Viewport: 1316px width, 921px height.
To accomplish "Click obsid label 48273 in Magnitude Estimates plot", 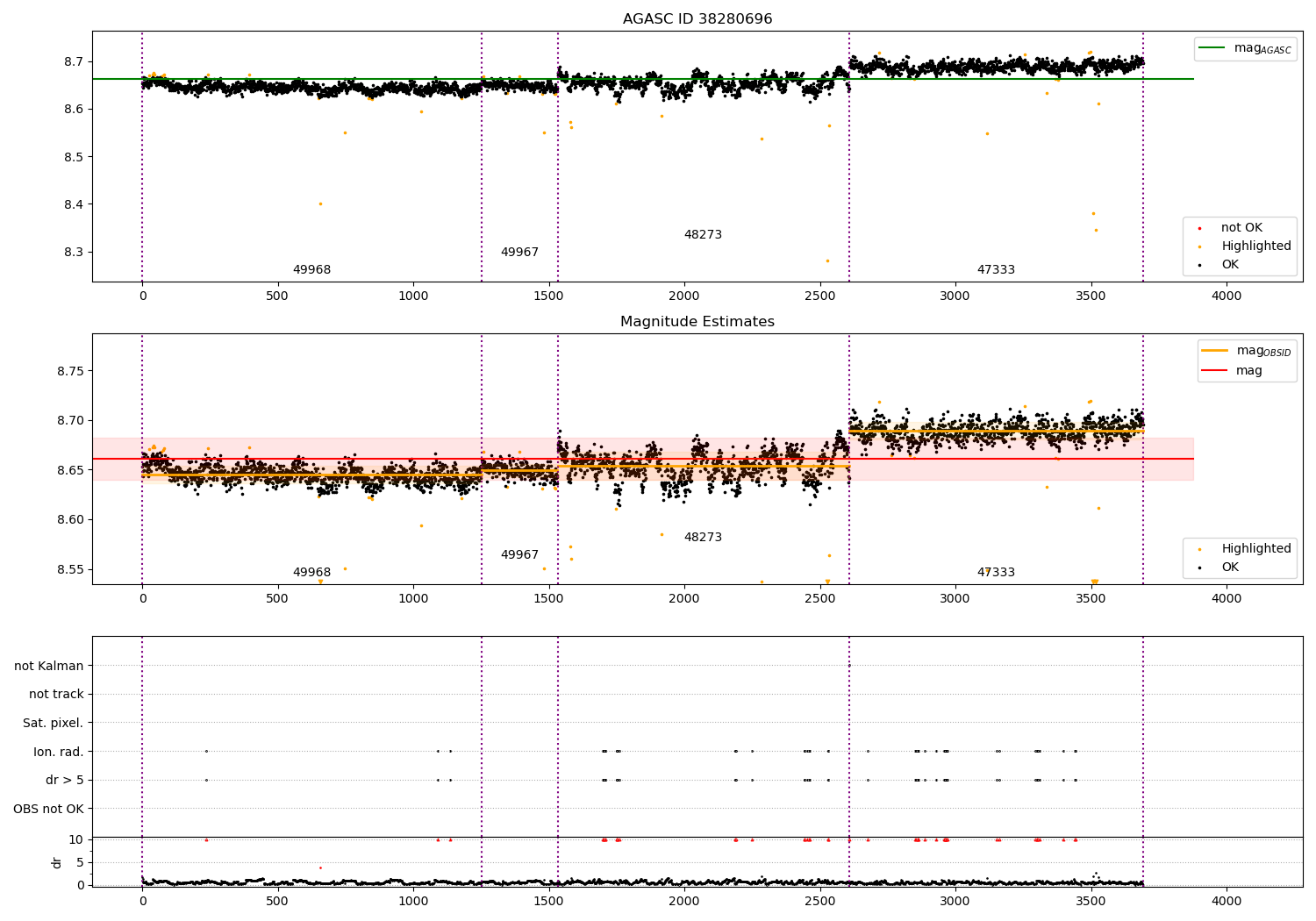I will [704, 538].
